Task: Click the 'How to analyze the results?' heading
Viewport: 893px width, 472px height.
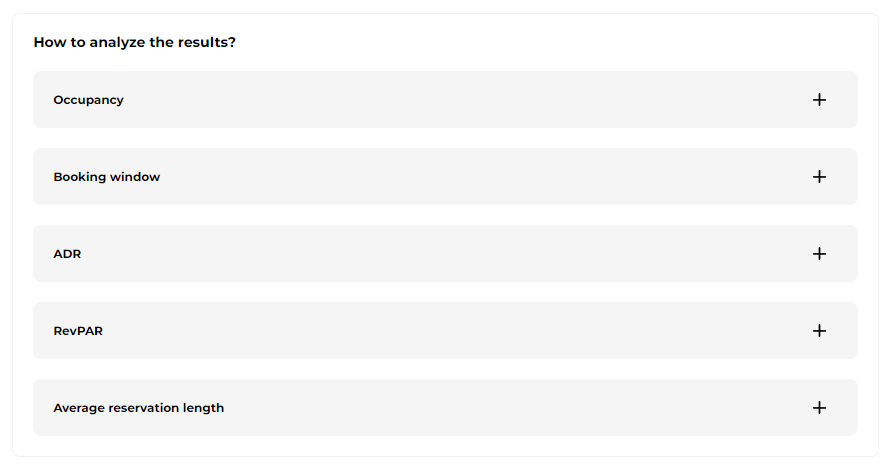Action: [x=134, y=42]
